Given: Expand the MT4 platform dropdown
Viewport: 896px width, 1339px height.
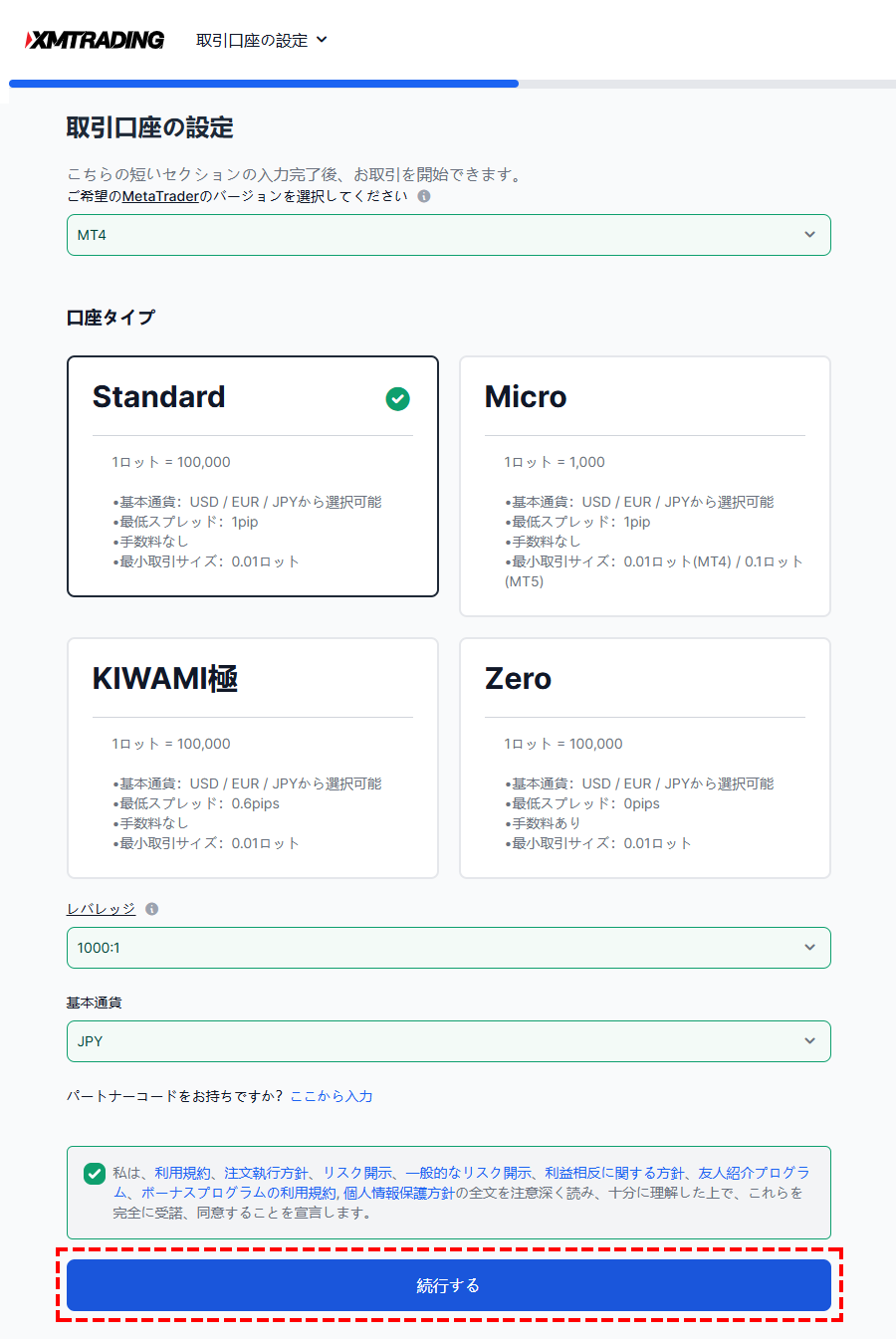Looking at the screenshot, I should [x=449, y=235].
